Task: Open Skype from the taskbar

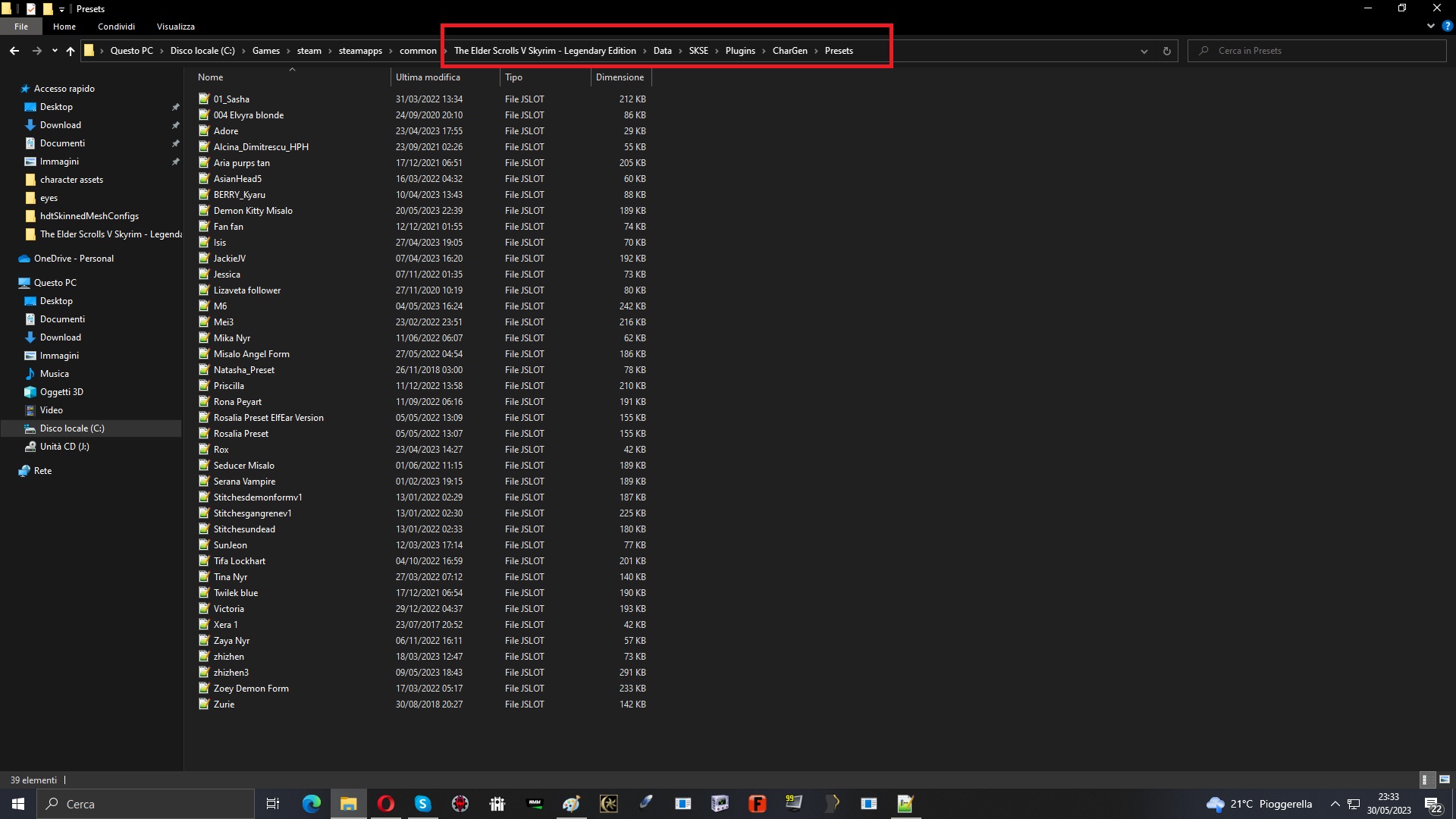Action: (x=422, y=804)
